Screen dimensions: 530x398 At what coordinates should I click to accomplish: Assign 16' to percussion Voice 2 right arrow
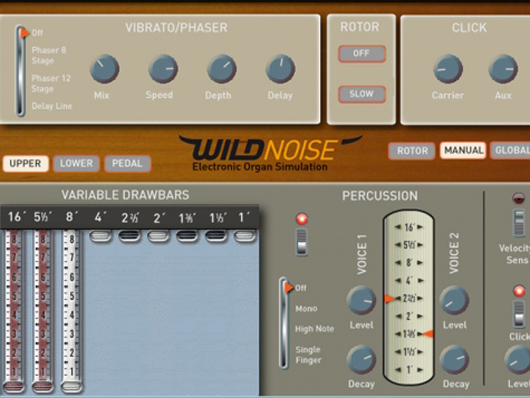pos(420,227)
